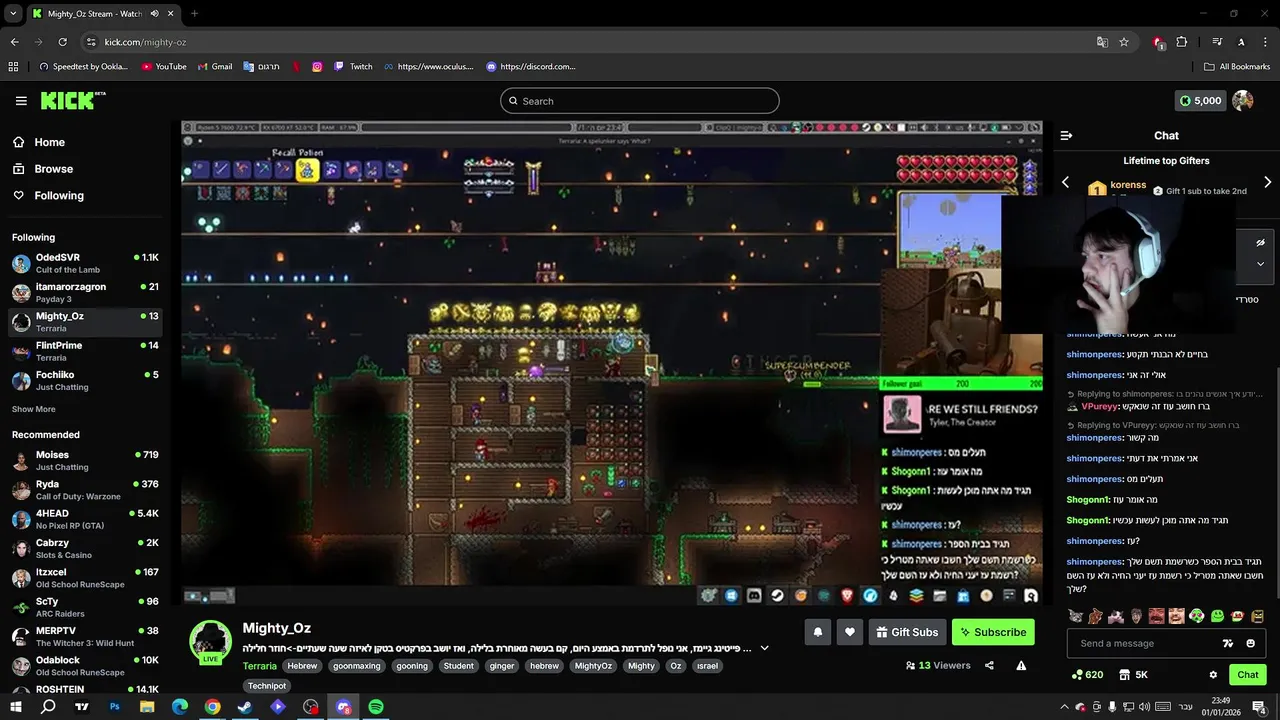The width and height of the screenshot is (1280, 720).
Task: Open the Chrome tab search dropdown
Action: 13,13
